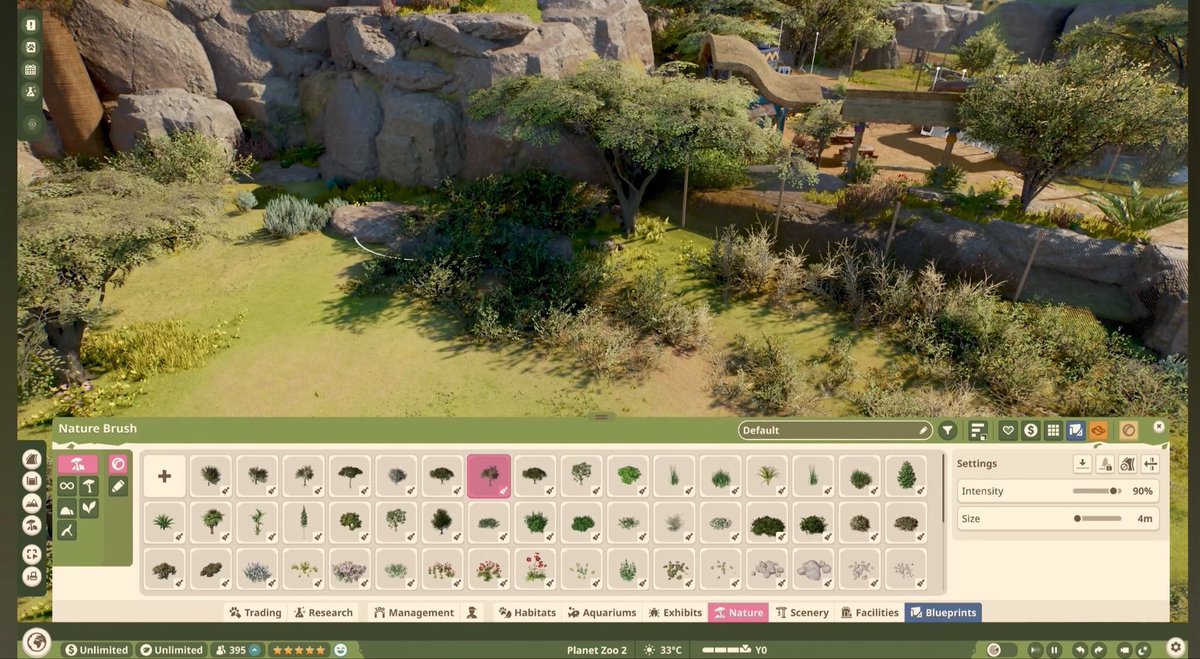Click the brush grid vertical scrollbar

(x=941, y=490)
